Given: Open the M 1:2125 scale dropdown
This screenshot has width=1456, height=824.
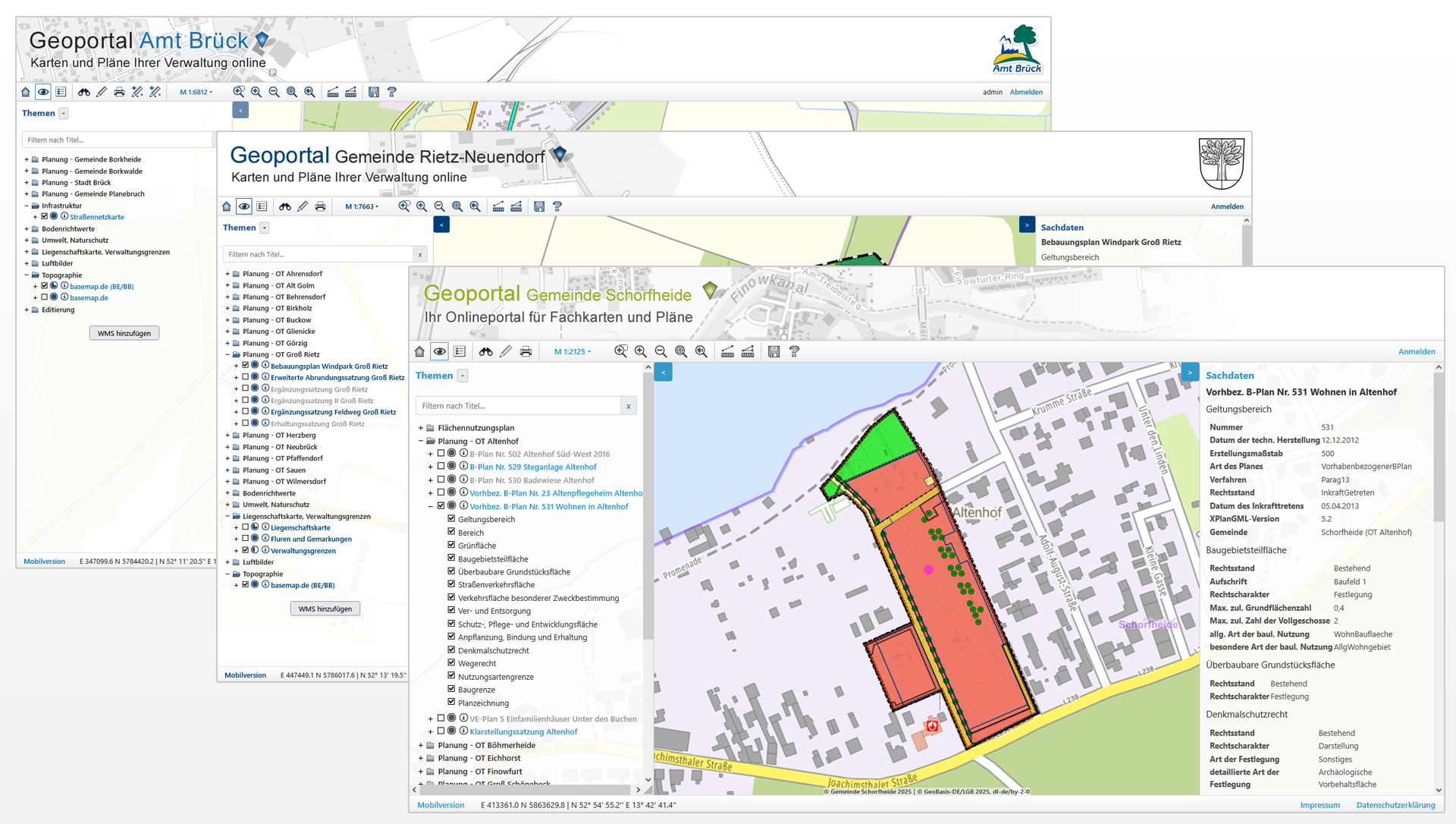Looking at the screenshot, I should (x=573, y=352).
